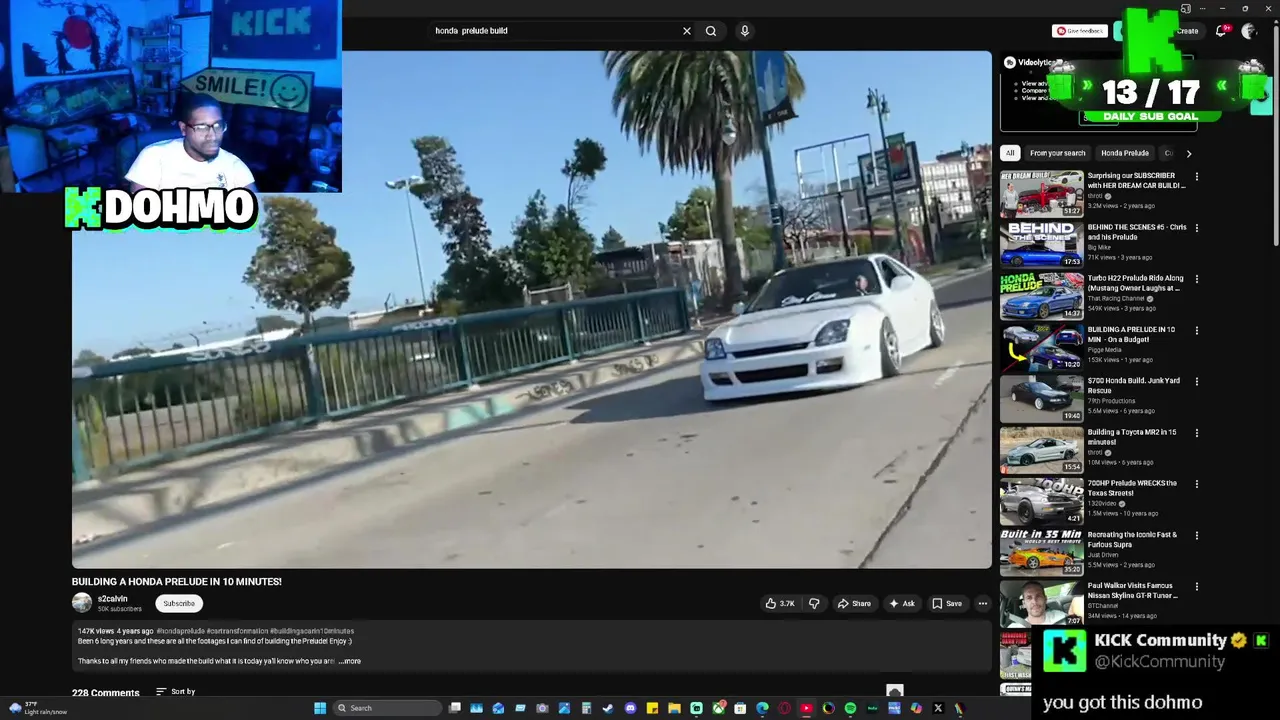Click the Ask sparkle button
Screen dimensions: 1280x720
[902, 603]
